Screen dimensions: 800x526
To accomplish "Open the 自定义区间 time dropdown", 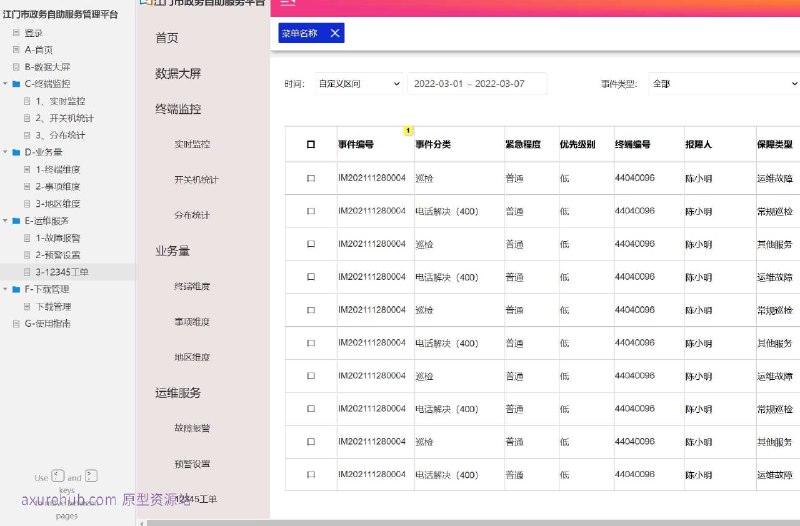I will pyautogui.click(x=359, y=84).
